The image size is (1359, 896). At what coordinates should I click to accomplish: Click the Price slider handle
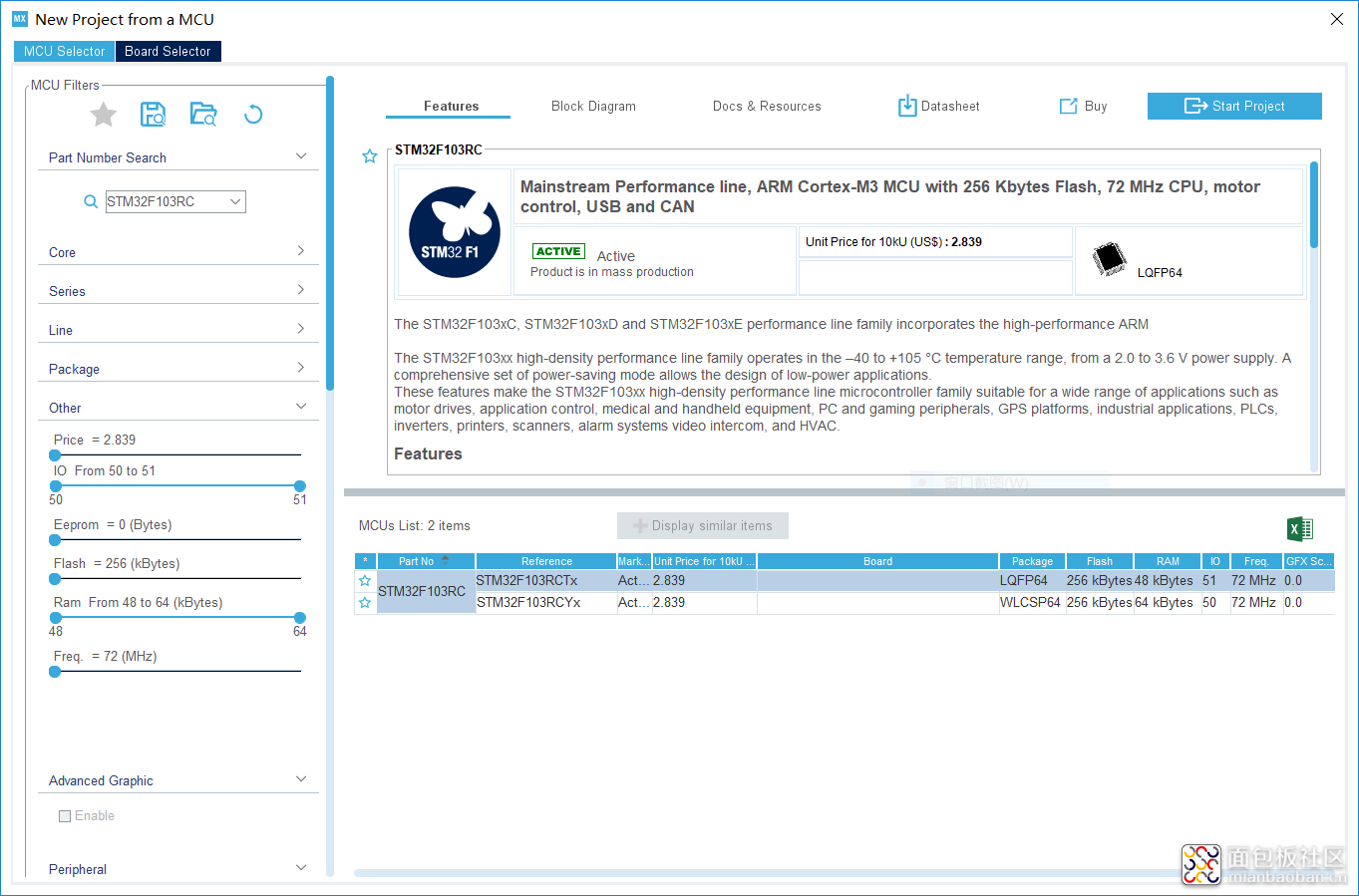(x=55, y=454)
